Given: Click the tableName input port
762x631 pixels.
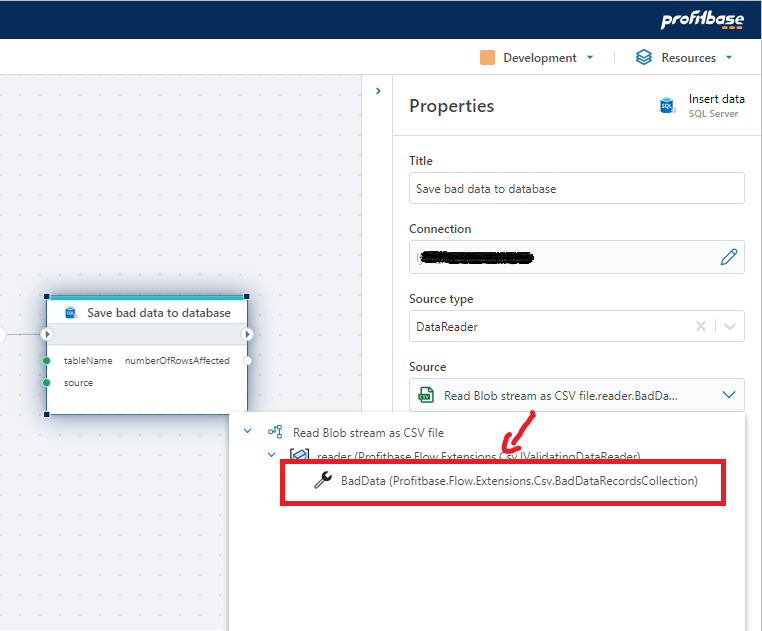Looking at the screenshot, I should pos(47,360).
